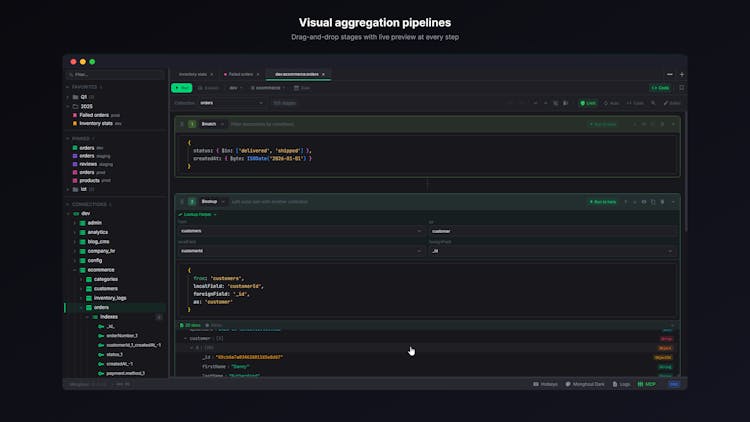Click the Run to here button in $lookup stage
This screenshot has width=750, height=422.
pyautogui.click(x=602, y=201)
